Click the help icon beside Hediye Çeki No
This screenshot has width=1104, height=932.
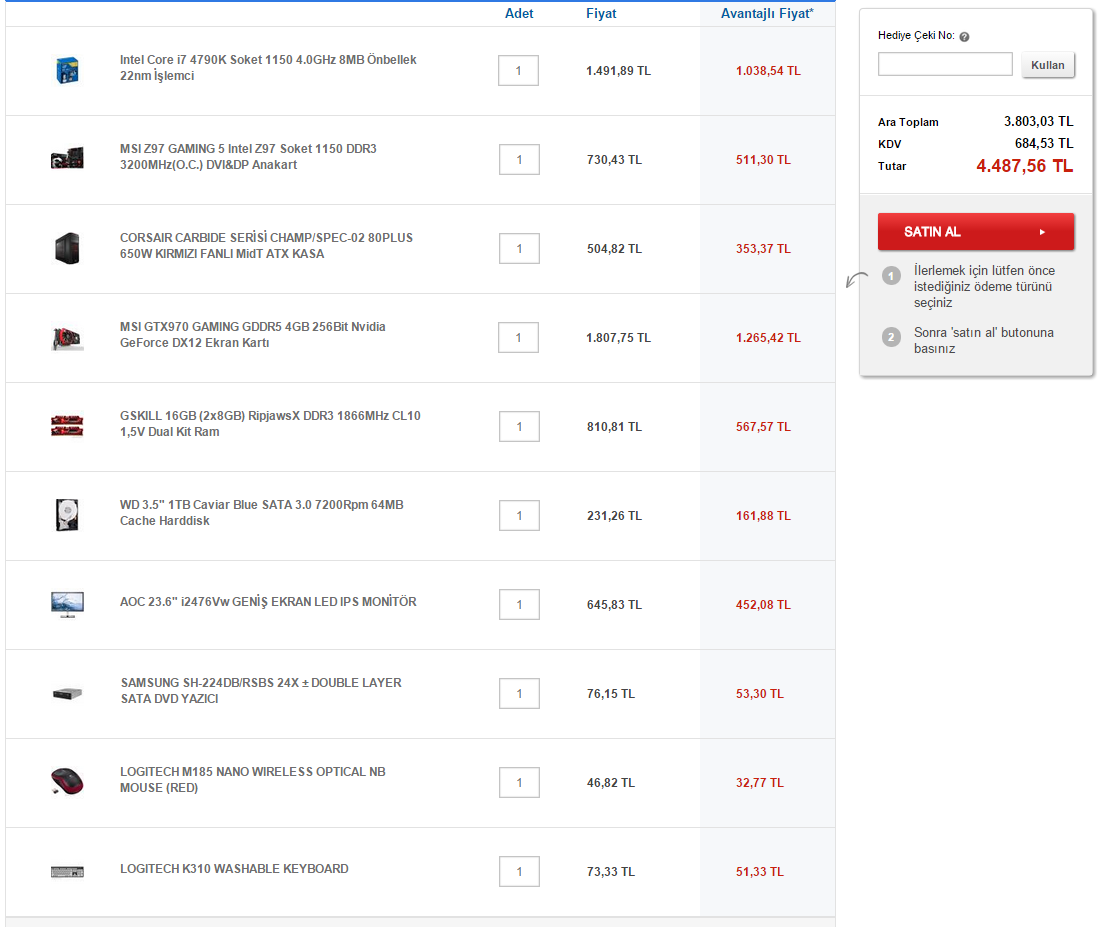point(964,37)
